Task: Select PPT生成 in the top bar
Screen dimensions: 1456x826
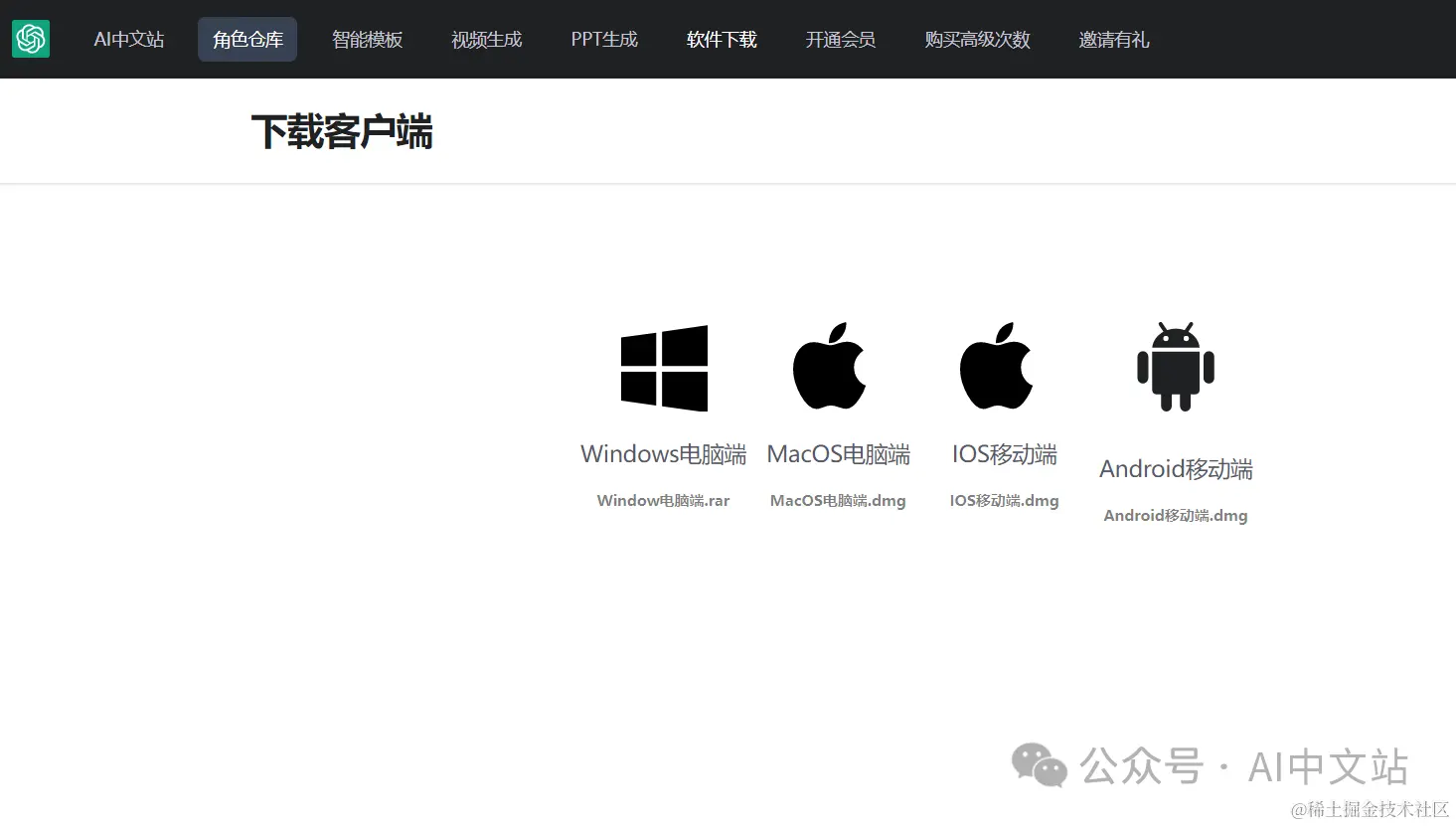Action: tap(604, 40)
